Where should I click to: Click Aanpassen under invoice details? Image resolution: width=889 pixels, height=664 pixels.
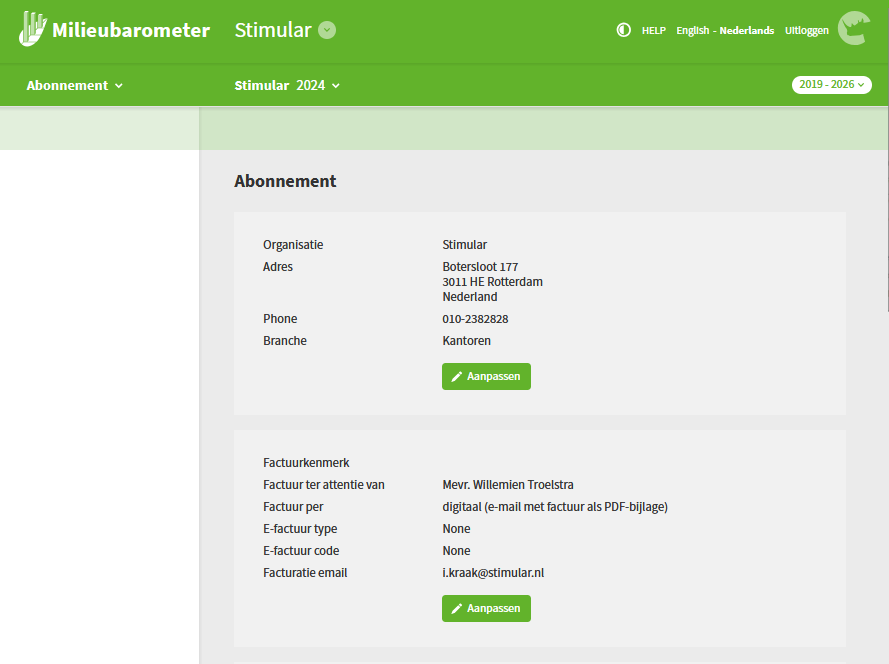(x=486, y=608)
